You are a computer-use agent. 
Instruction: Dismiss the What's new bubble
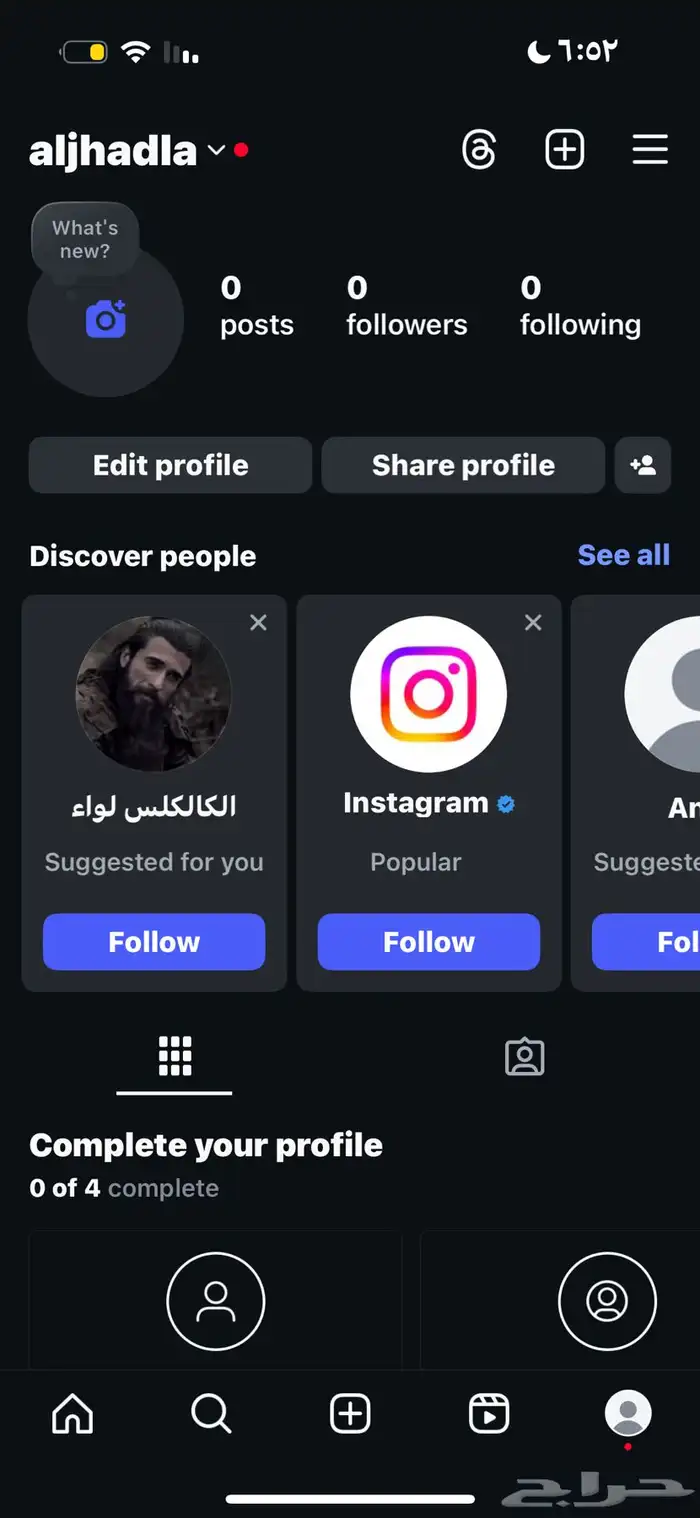coord(84,239)
